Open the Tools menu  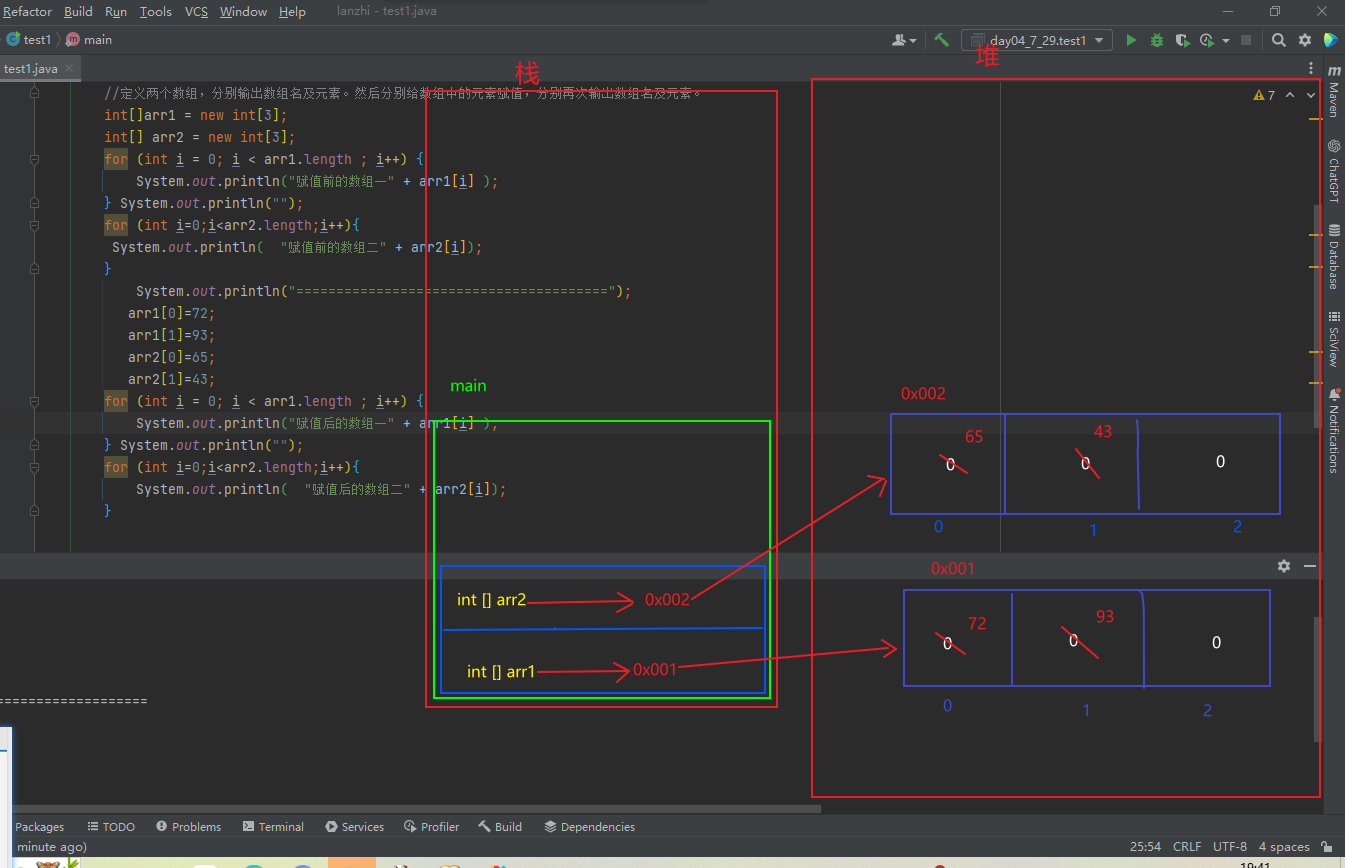[x=156, y=11]
